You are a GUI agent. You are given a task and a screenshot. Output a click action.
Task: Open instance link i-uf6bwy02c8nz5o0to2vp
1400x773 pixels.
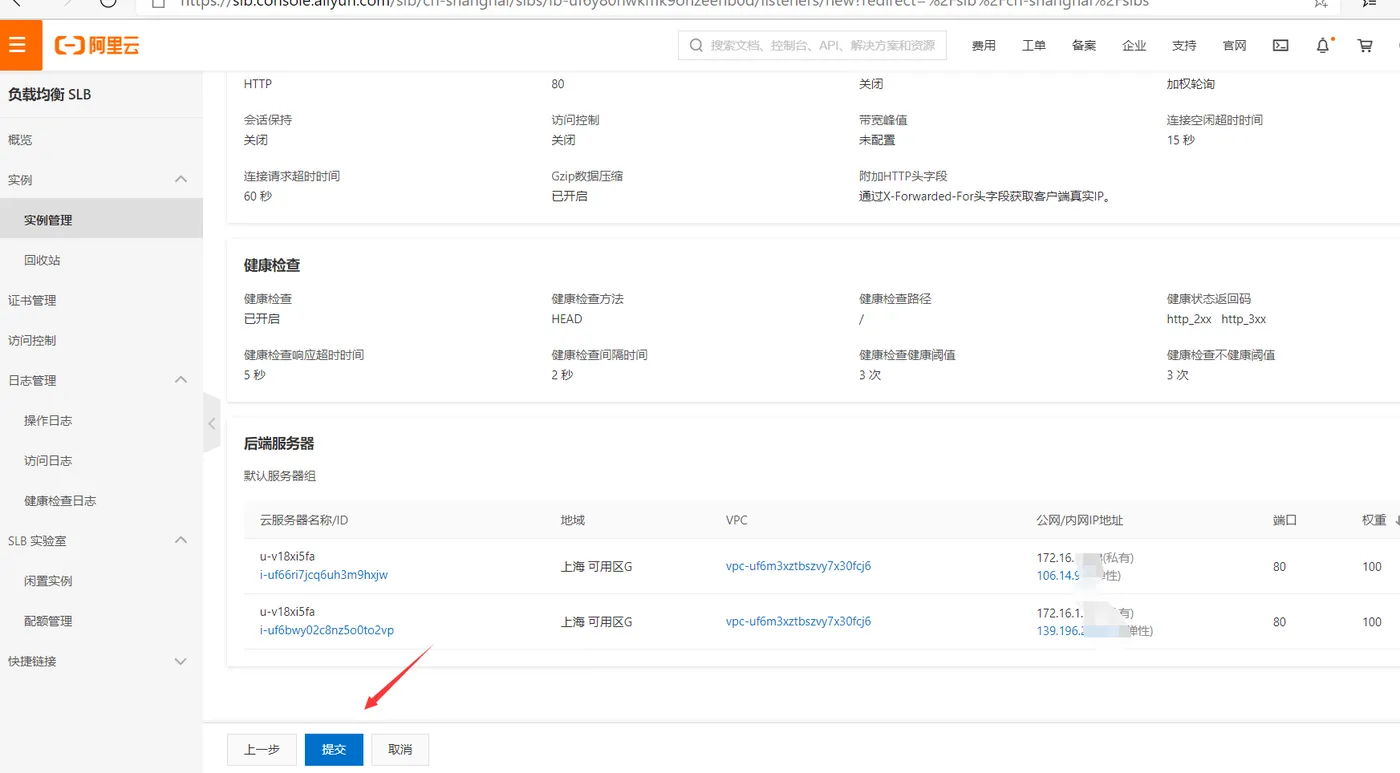pos(327,630)
